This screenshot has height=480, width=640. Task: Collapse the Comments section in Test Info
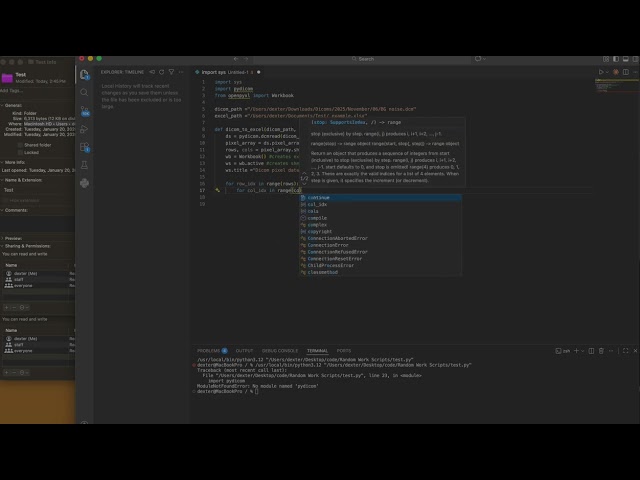click(x=2, y=210)
